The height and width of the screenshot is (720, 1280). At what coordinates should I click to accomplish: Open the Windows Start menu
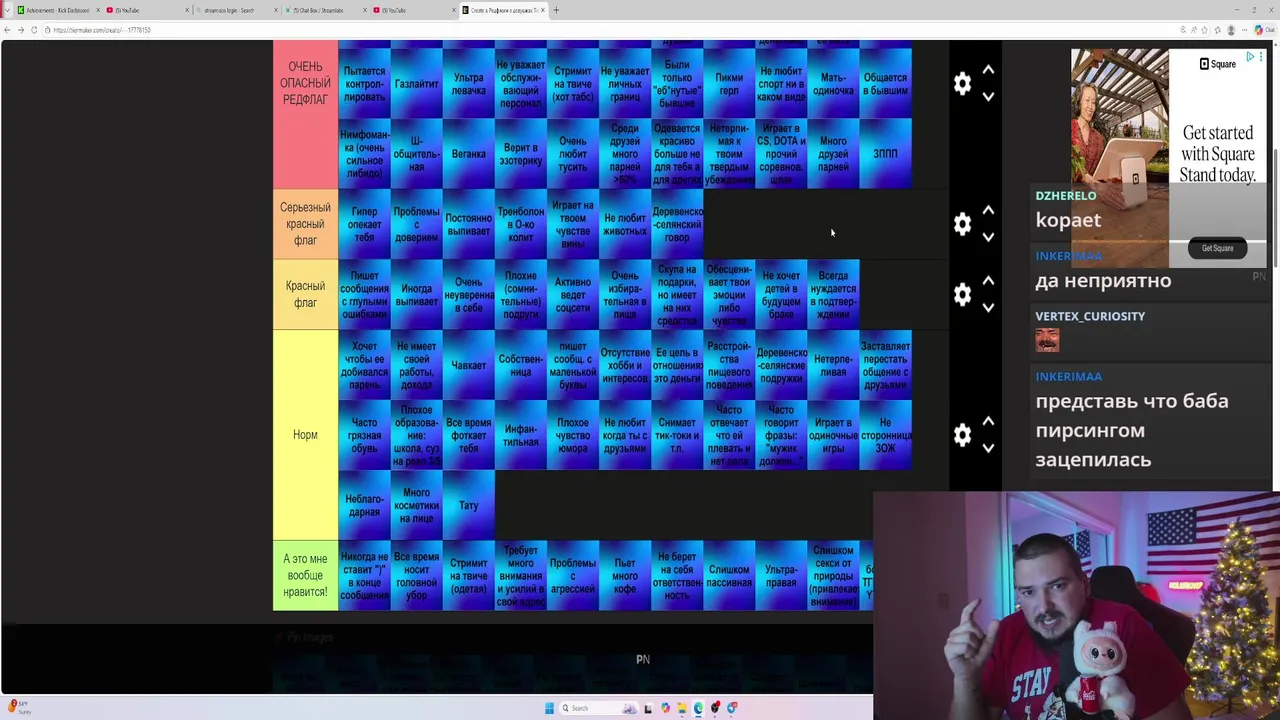549,708
